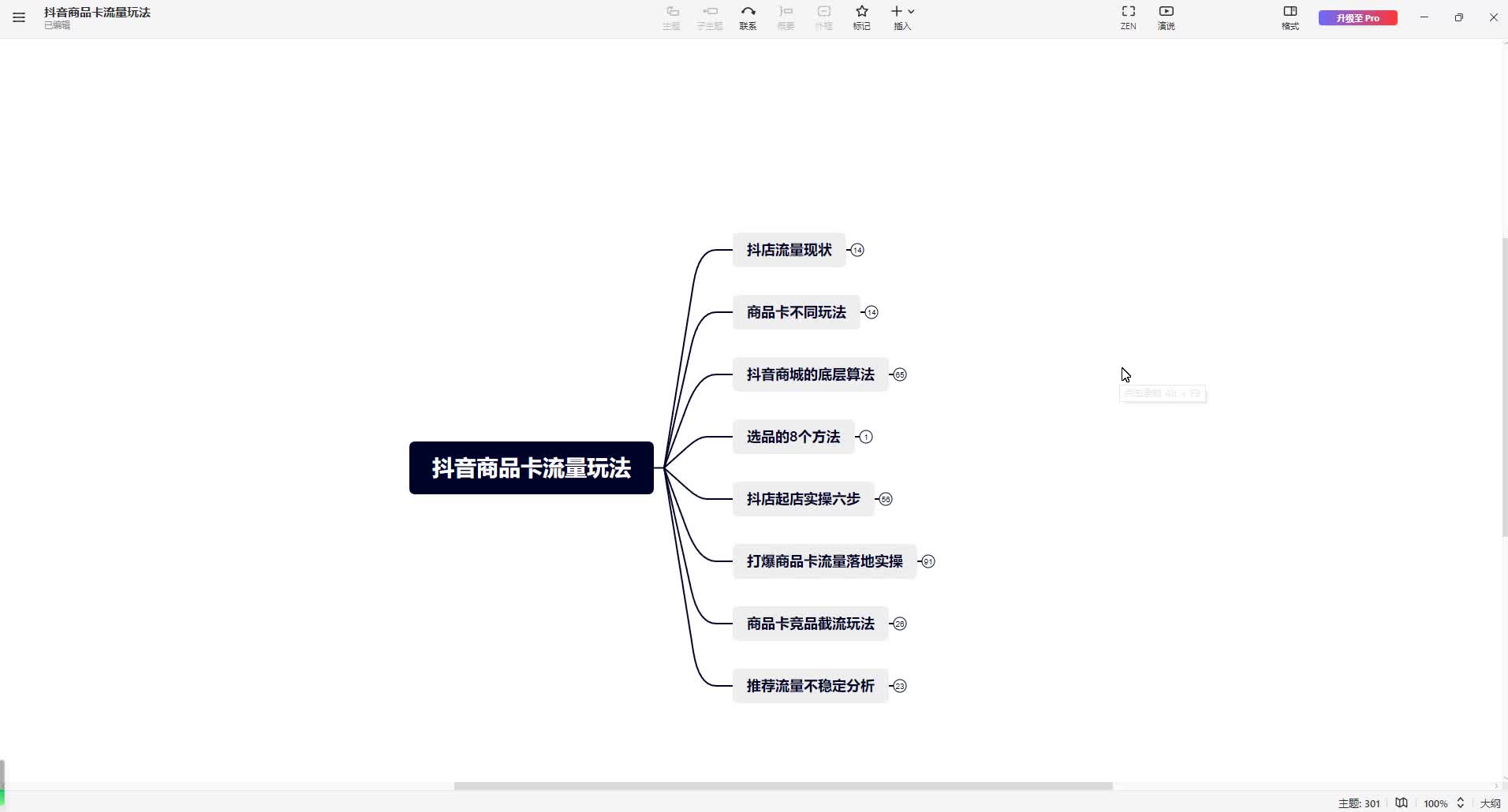Click the 主题: 301 topic count
1508x812 pixels.
point(1359,803)
